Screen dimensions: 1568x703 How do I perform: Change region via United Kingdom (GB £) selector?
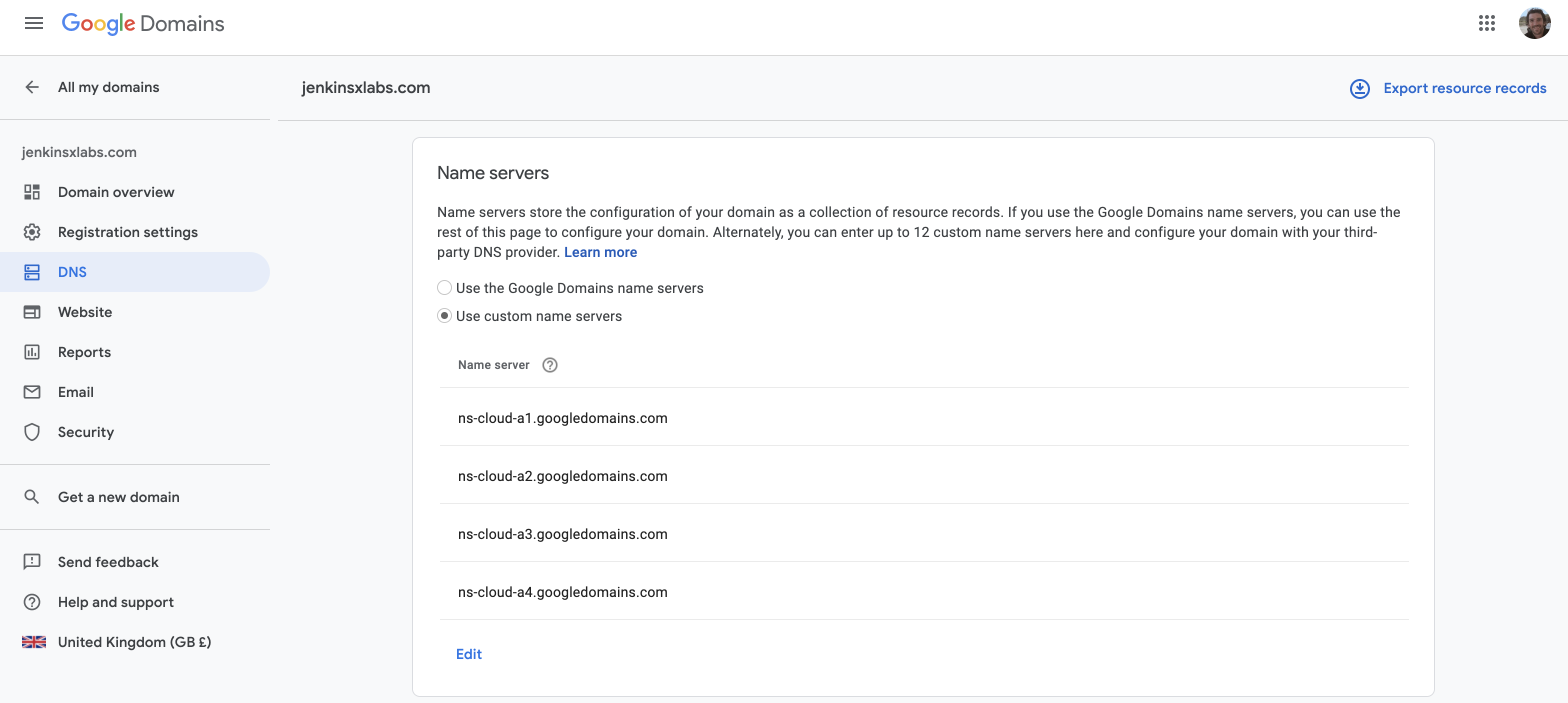[134, 641]
